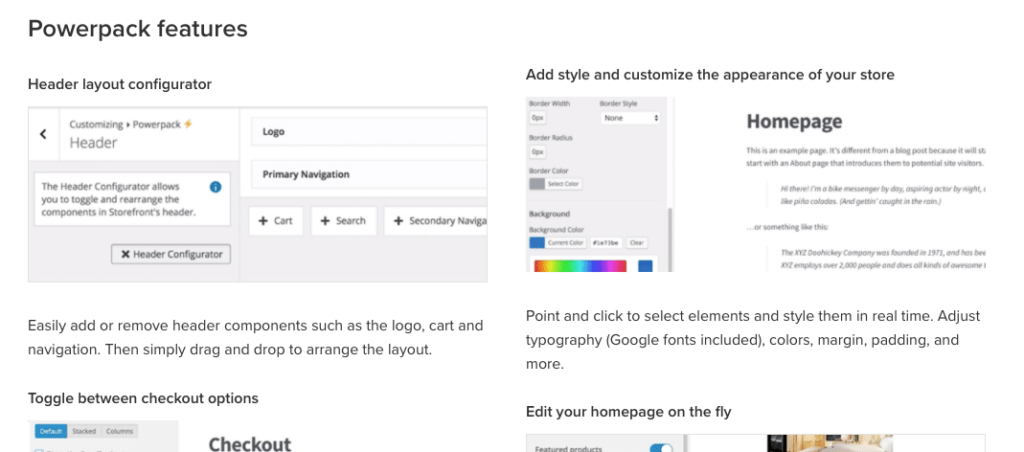Add the Cart component to header

click(x=275, y=221)
